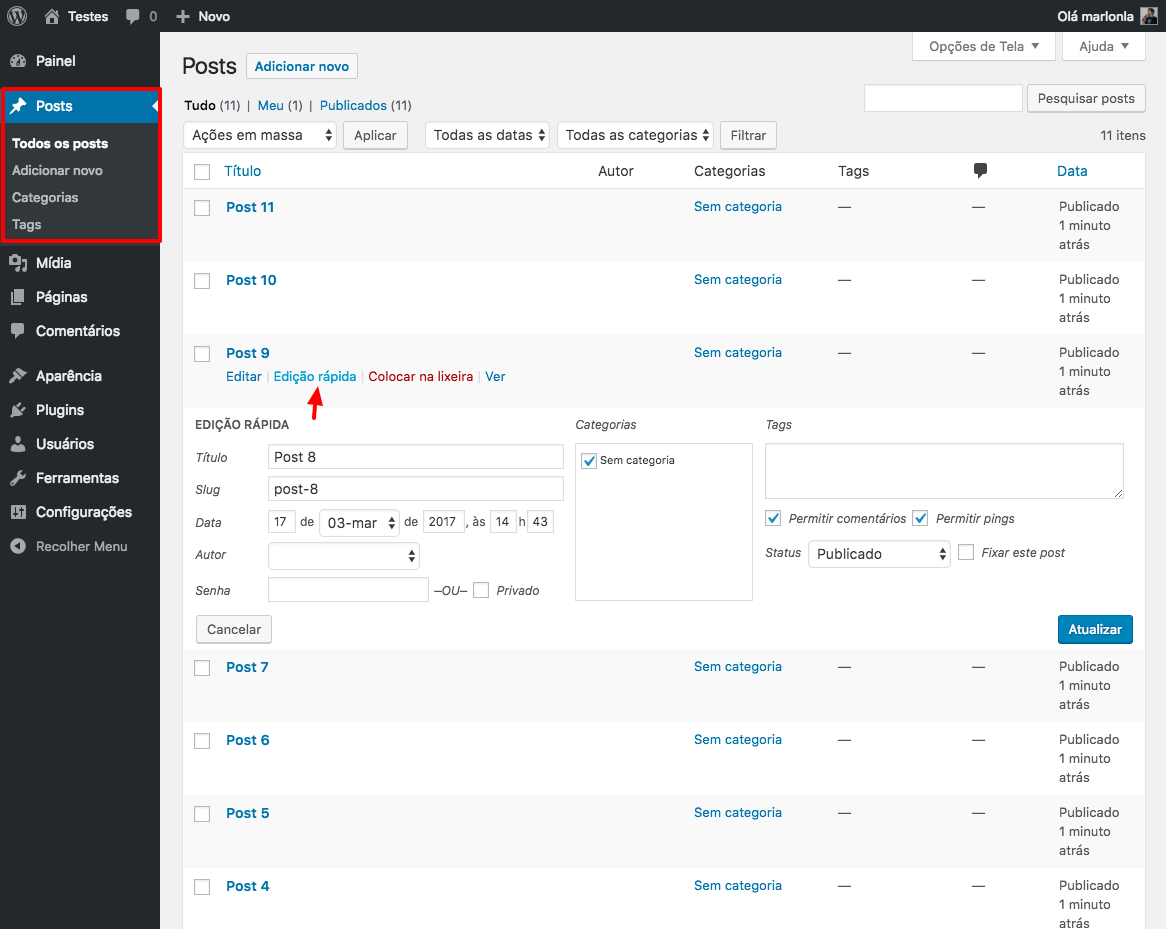Click Edição rápida link under Post 9
This screenshot has height=929, width=1166.
315,376
